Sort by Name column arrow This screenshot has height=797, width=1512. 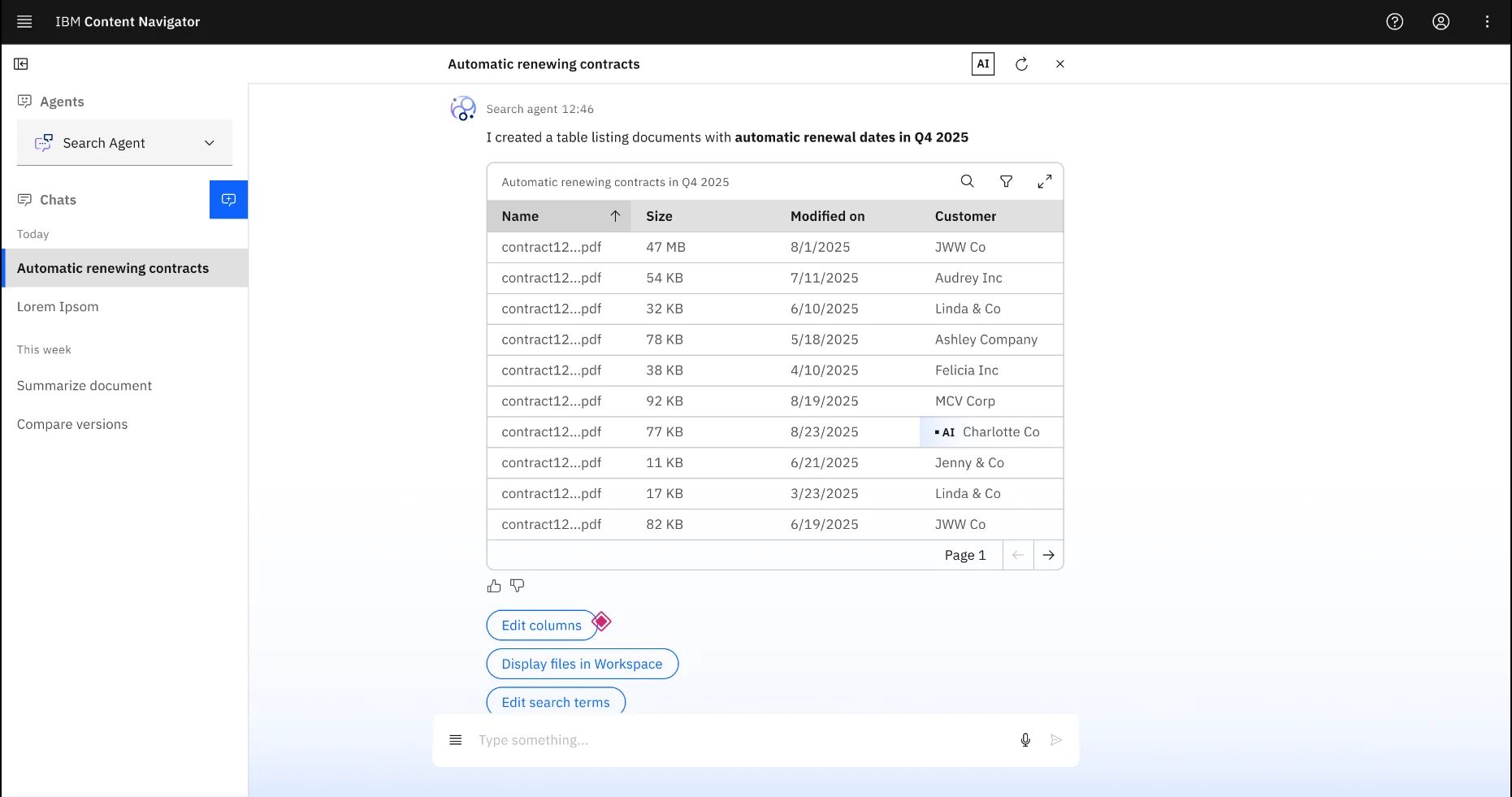tap(615, 216)
